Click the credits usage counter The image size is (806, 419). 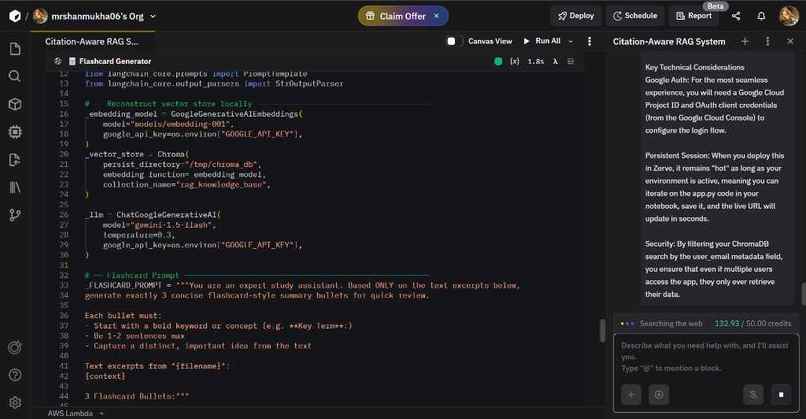(x=753, y=323)
